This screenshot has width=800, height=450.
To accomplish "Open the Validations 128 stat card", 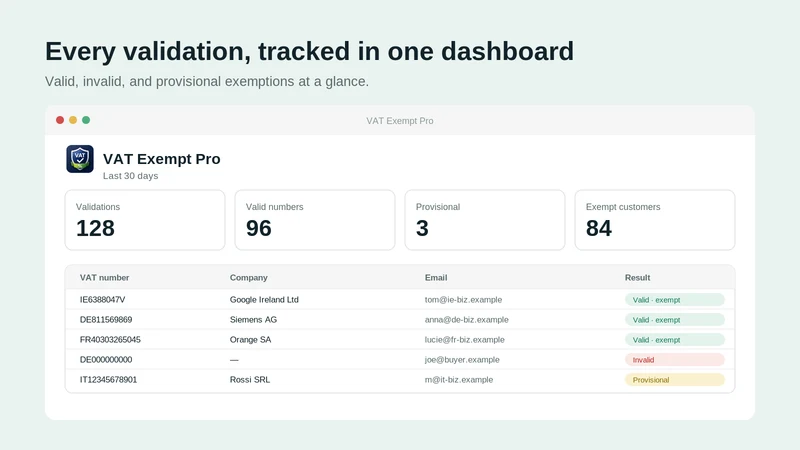I will point(145,220).
